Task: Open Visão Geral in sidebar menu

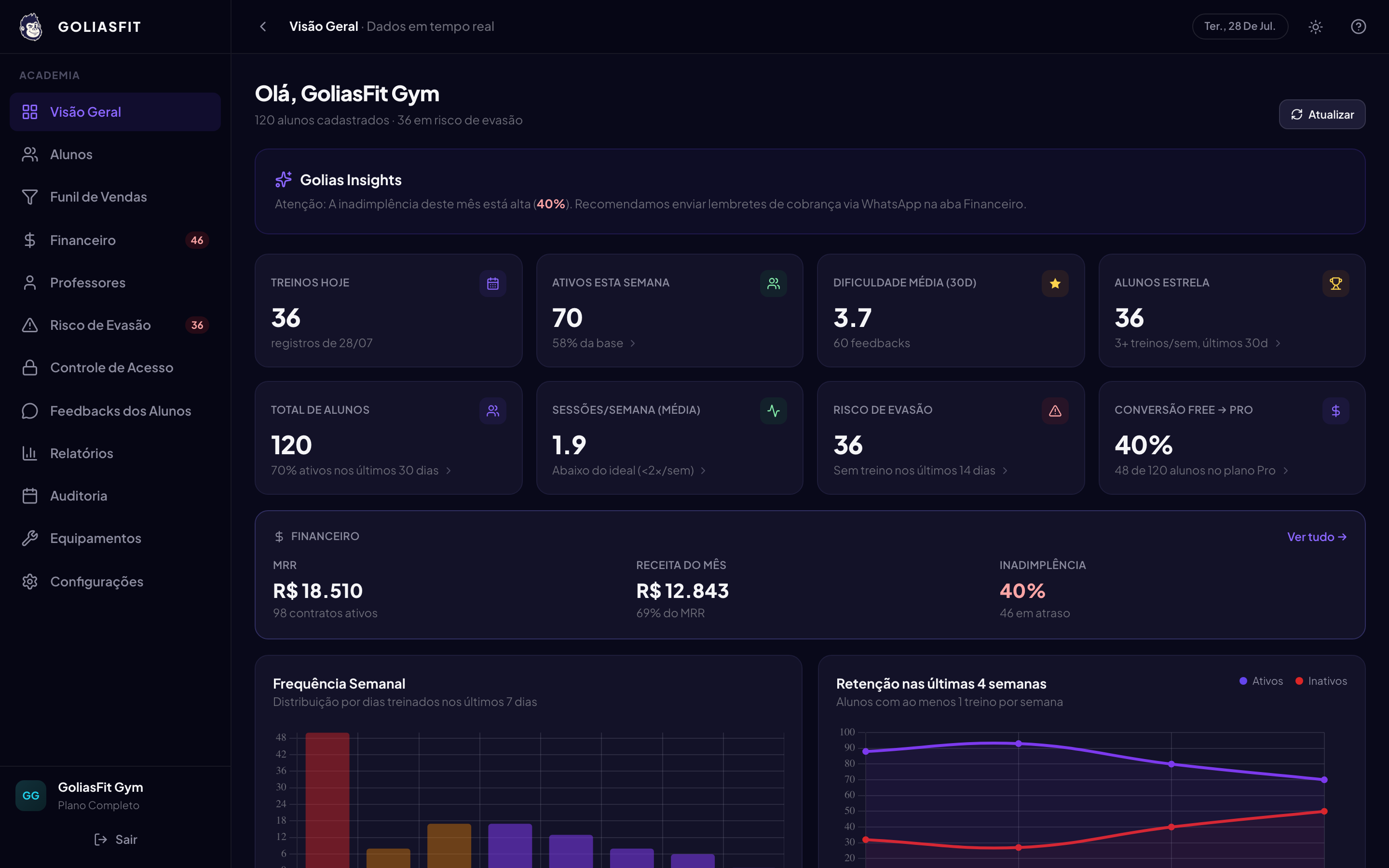Action: click(115, 112)
